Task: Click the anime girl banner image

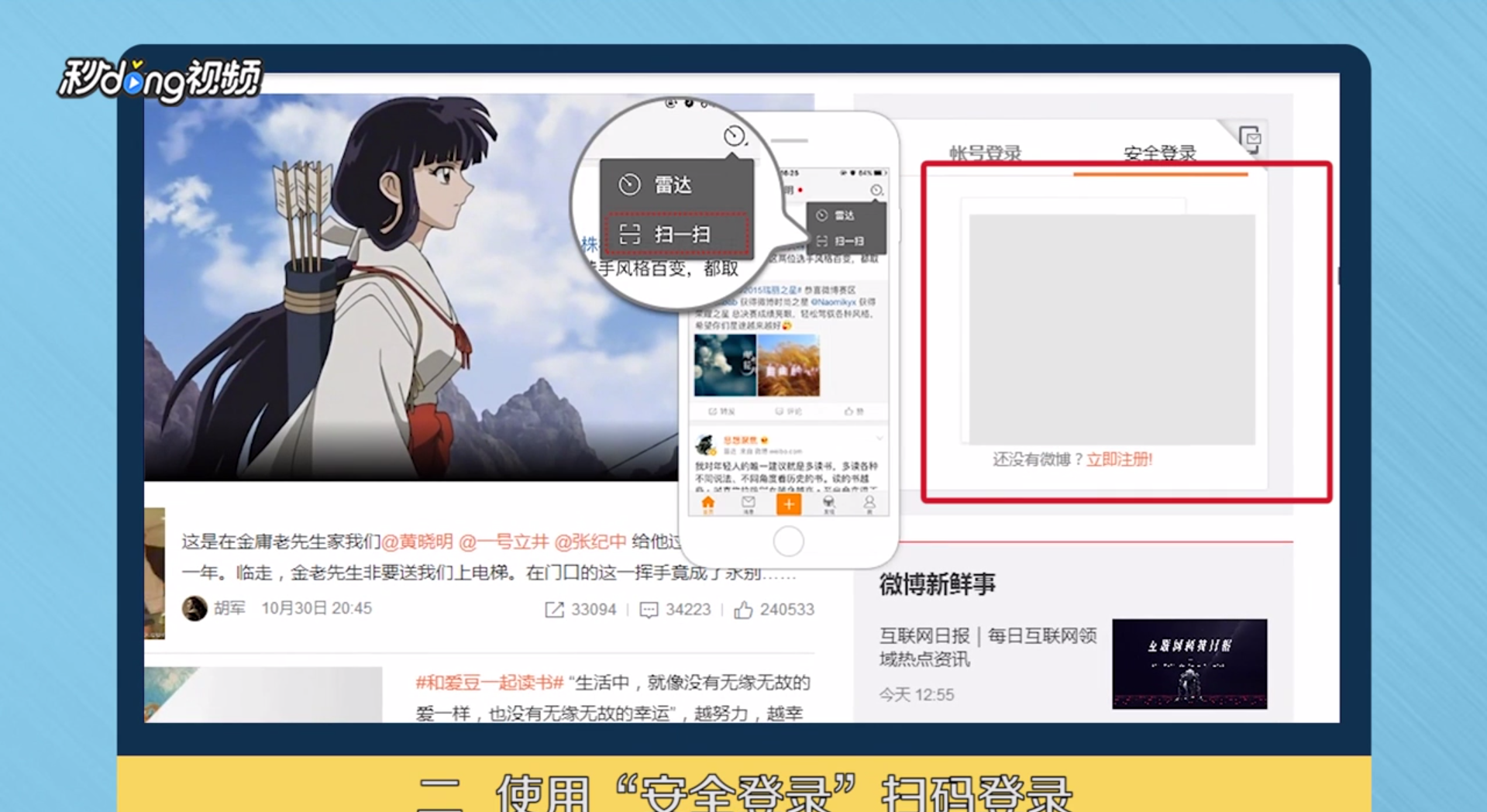Action: [411, 287]
